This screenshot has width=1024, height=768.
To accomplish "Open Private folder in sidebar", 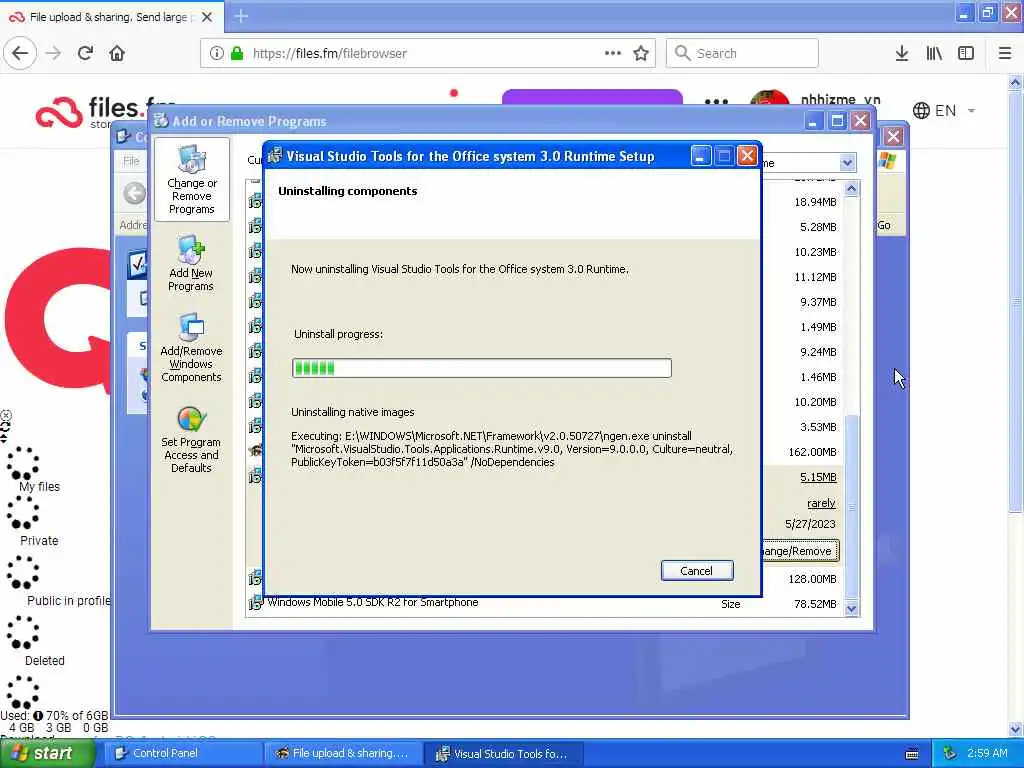I will pyautogui.click(x=39, y=541).
